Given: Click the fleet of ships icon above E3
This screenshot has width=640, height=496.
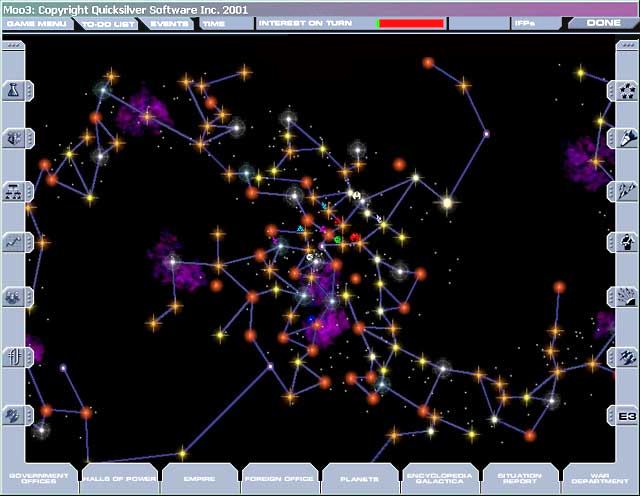Looking at the screenshot, I should pyautogui.click(x=627, y=357).
